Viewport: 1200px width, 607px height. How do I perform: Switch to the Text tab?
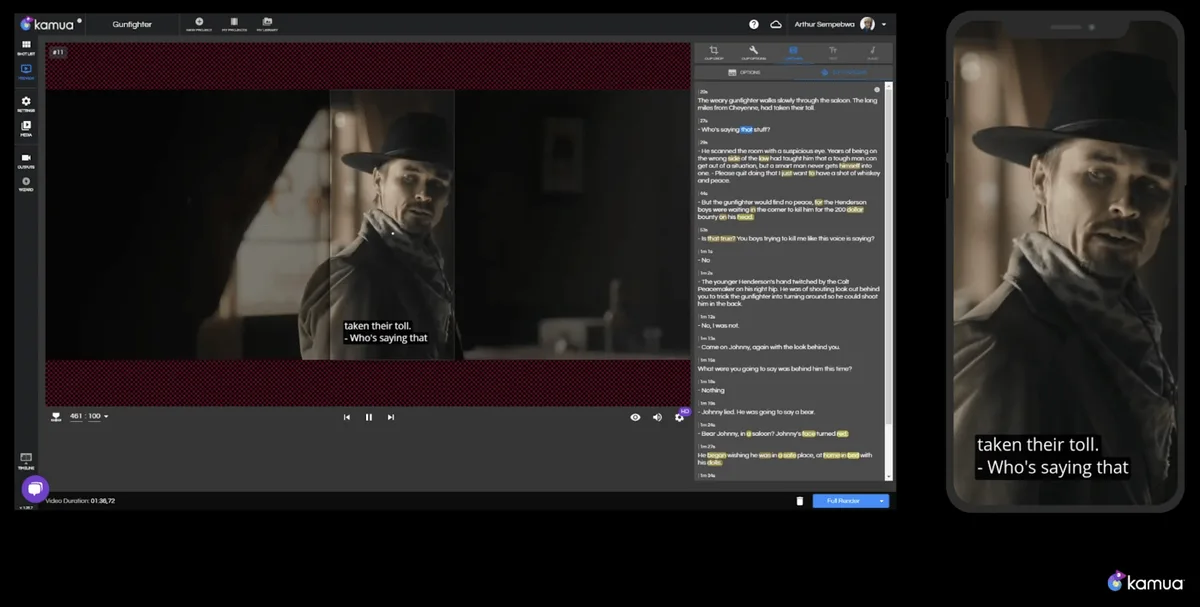tap(833, 52)
